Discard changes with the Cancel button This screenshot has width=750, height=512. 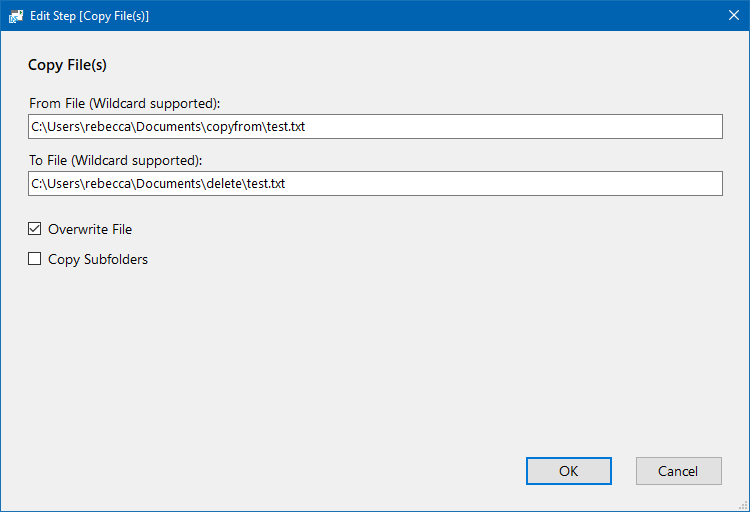[x=678, y=471]
